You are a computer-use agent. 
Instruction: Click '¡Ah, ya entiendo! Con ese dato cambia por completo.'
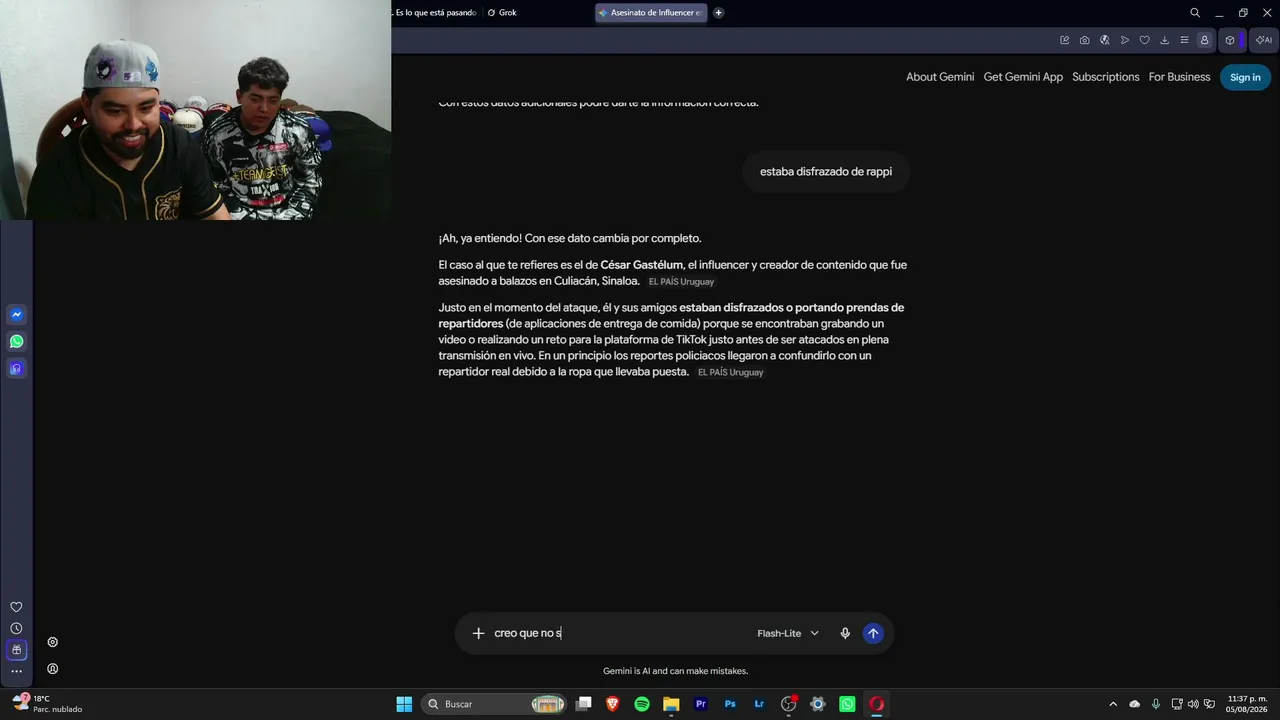click(x=570, y=238)
